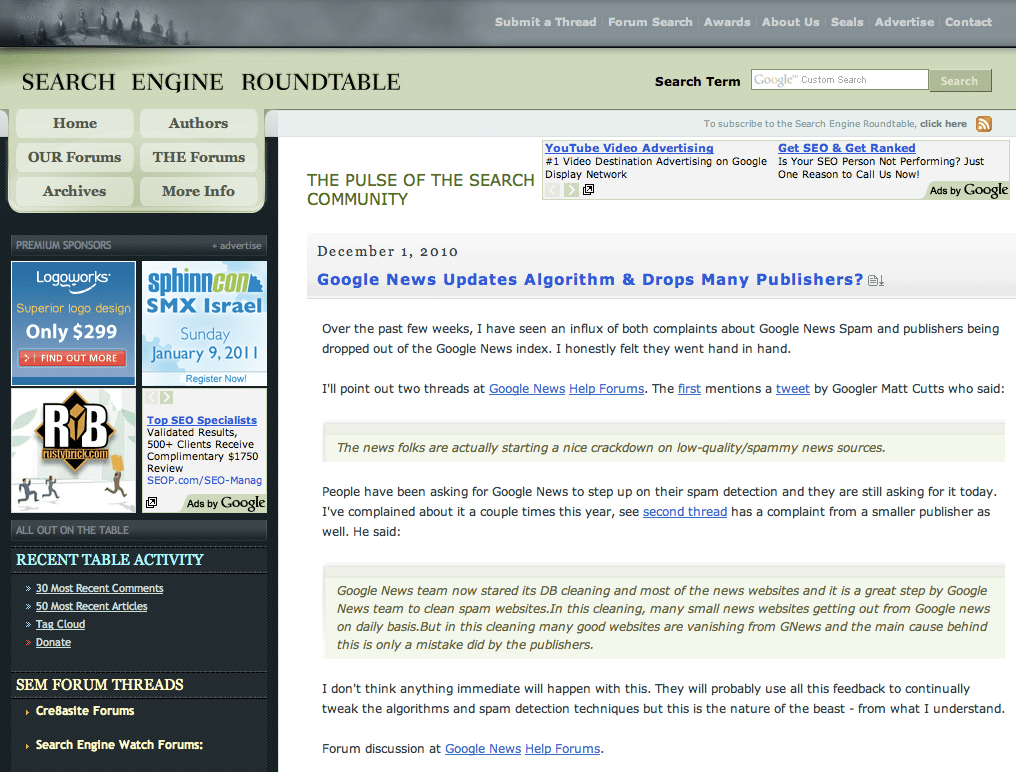
Task: Open Help Forums link in forum discussion line
Action: coord(562,749)
